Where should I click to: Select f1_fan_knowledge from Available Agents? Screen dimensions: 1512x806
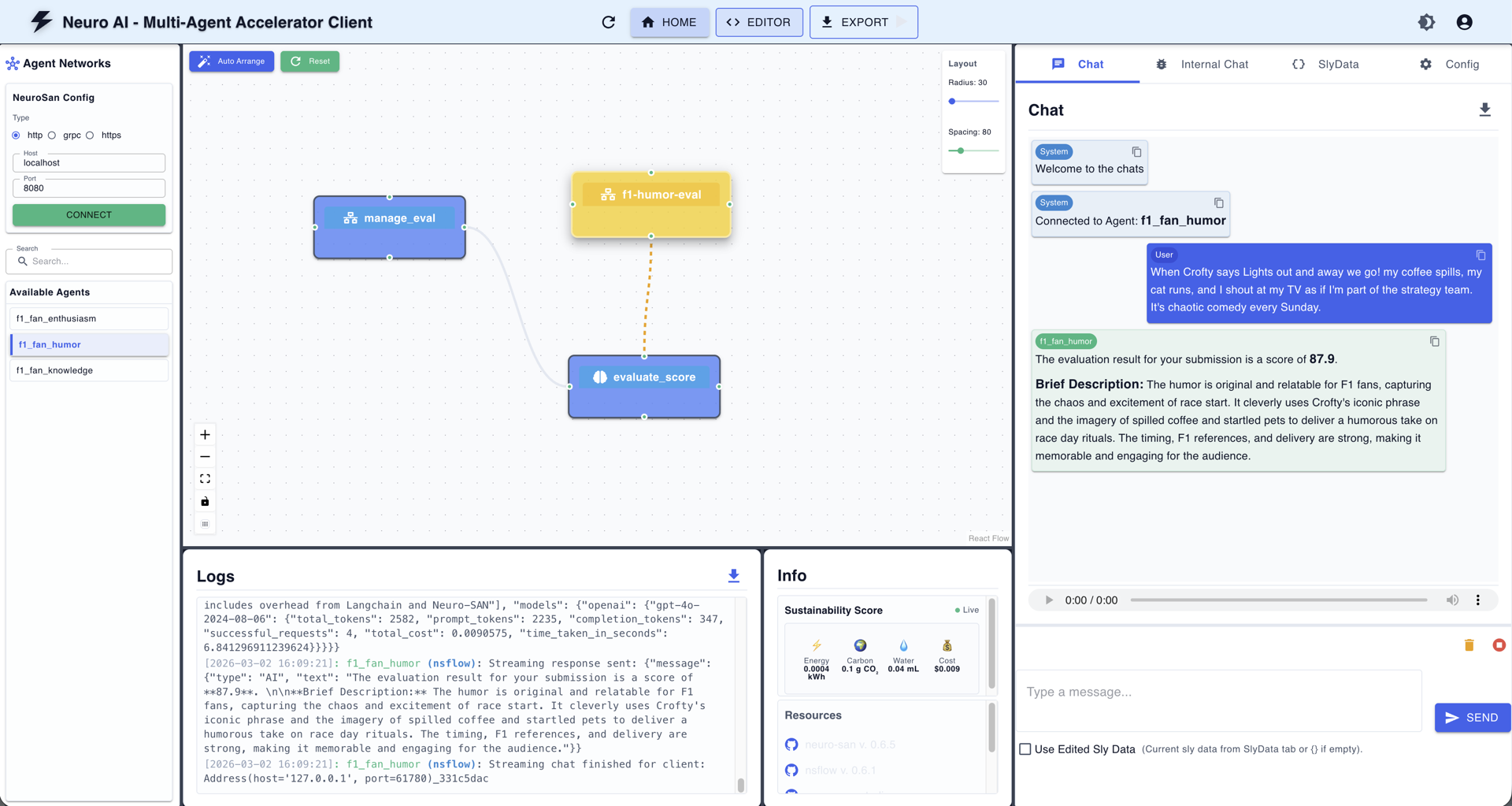tap(89, 370)
